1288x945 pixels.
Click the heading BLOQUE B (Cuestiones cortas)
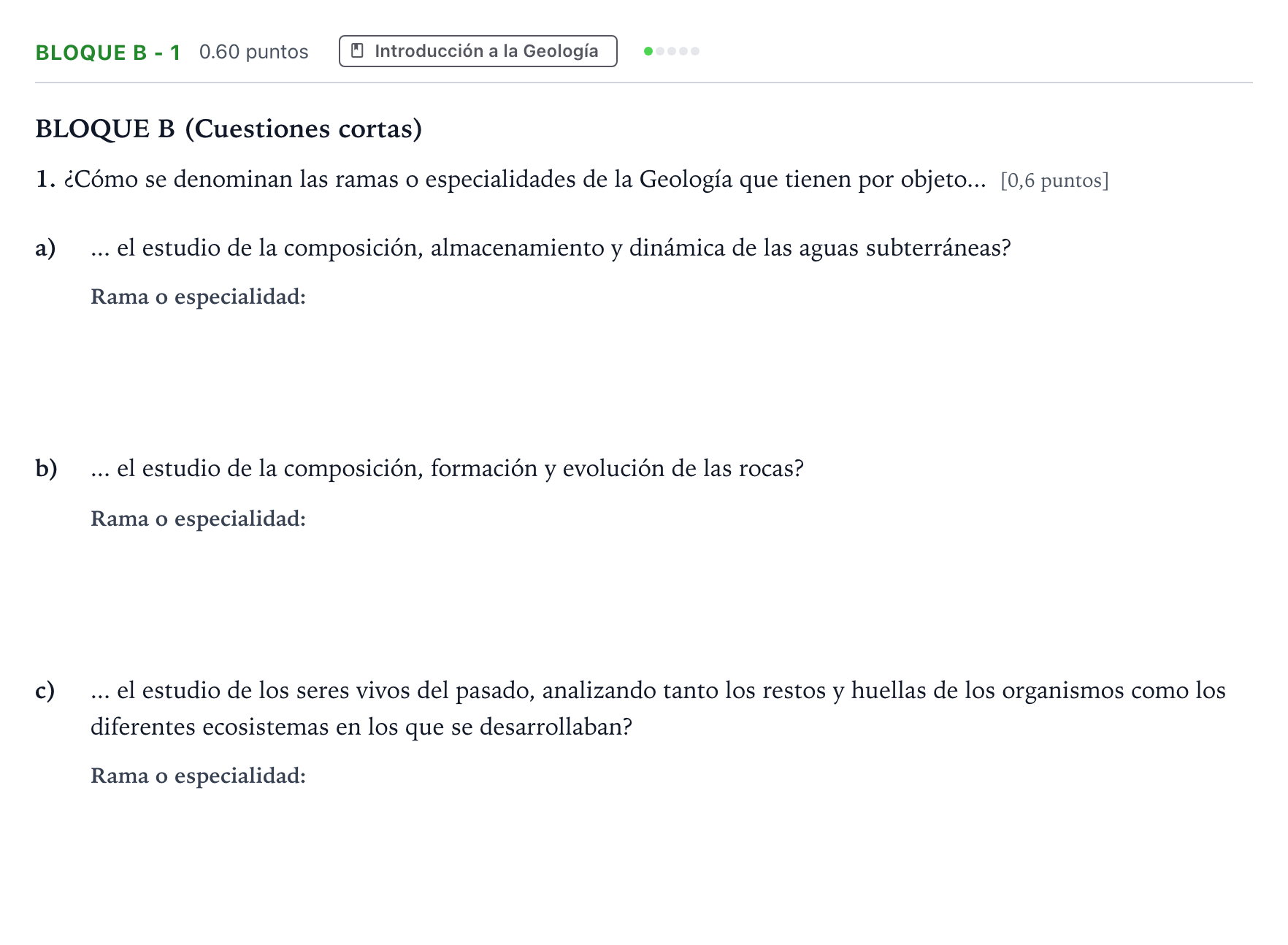point(229,129)
